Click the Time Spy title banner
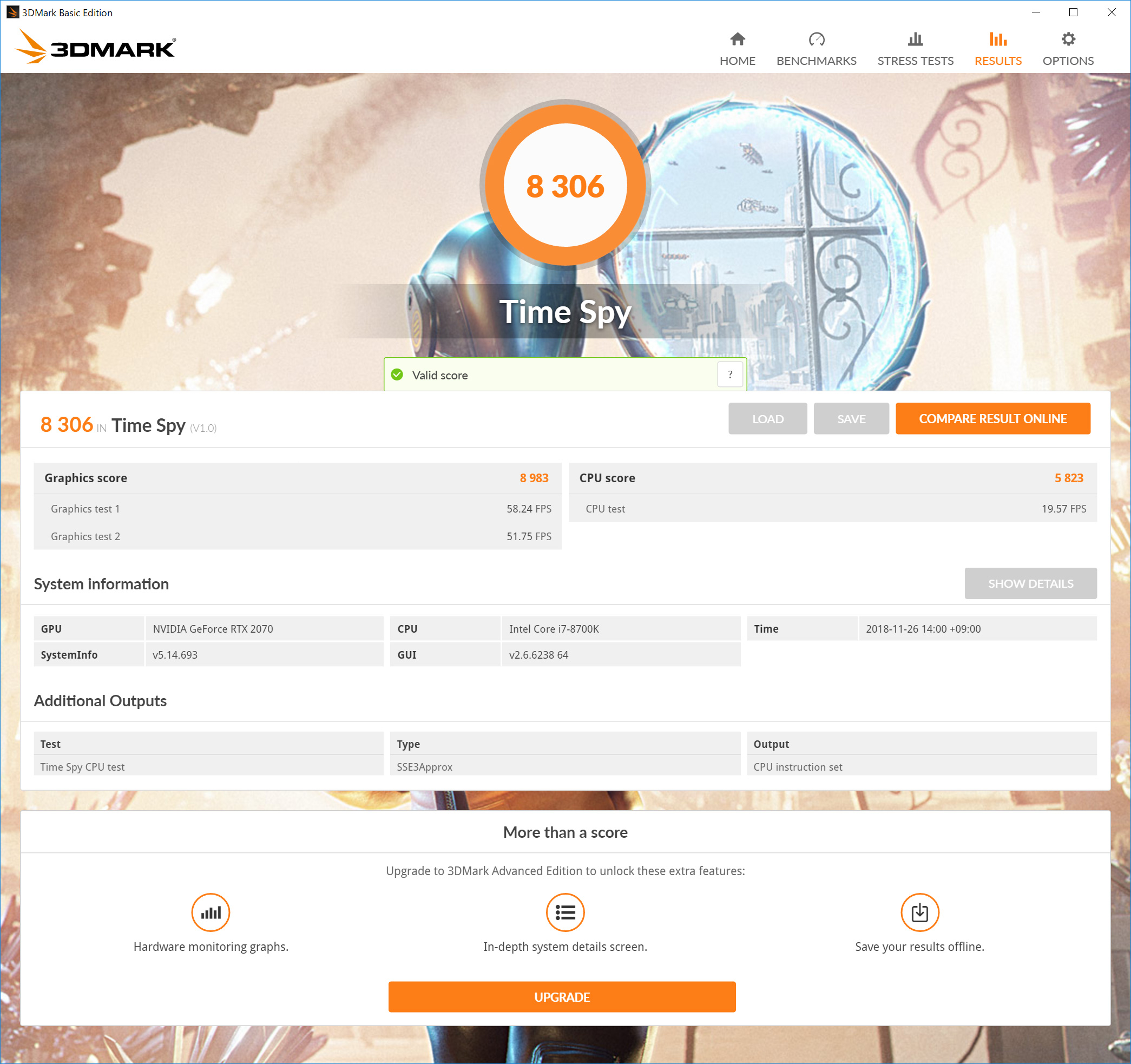This screenshot has height=1064, width=1131. point(565,312)
